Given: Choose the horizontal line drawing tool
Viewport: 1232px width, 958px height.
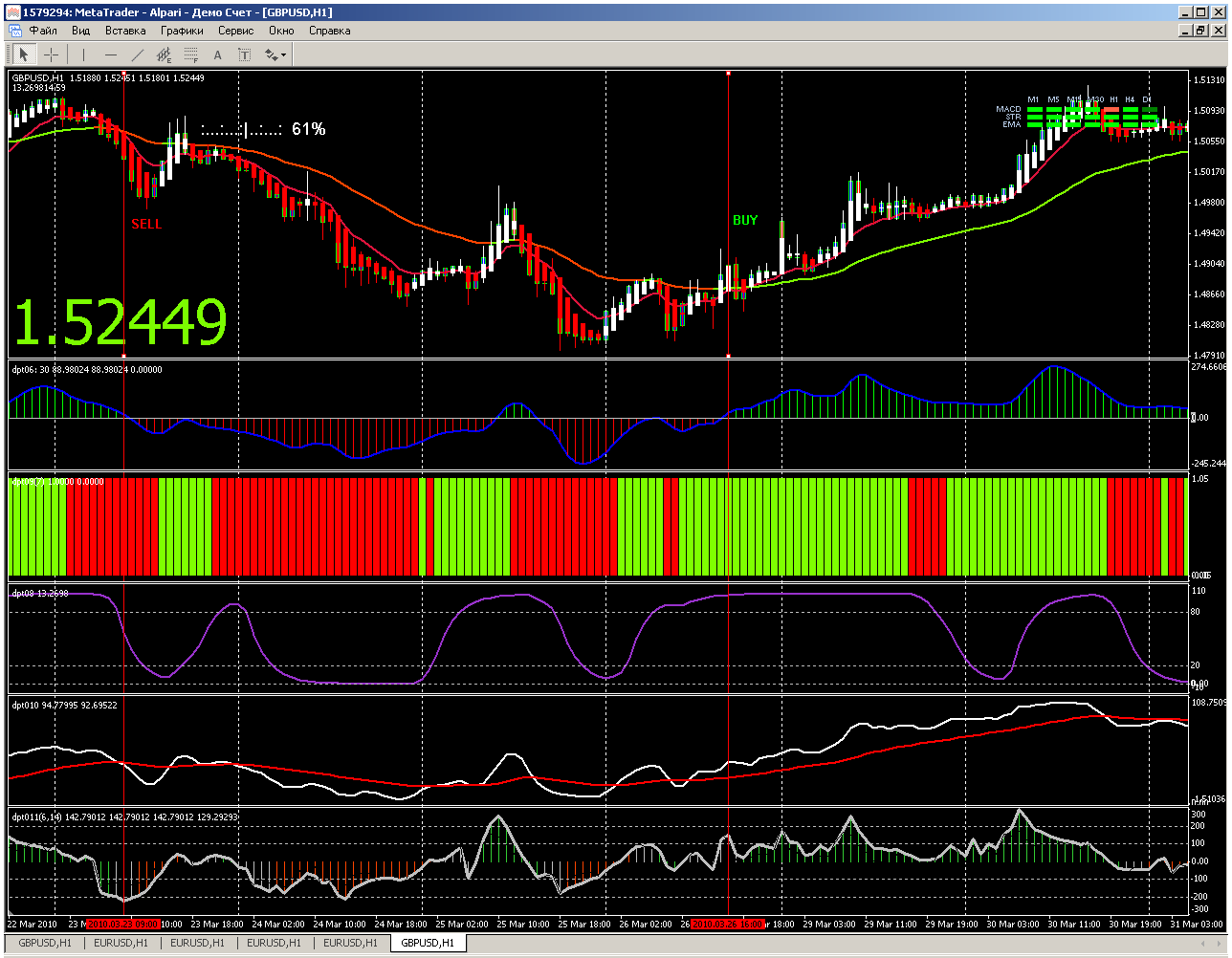Looking at the screenshot, I should point(110,54).
